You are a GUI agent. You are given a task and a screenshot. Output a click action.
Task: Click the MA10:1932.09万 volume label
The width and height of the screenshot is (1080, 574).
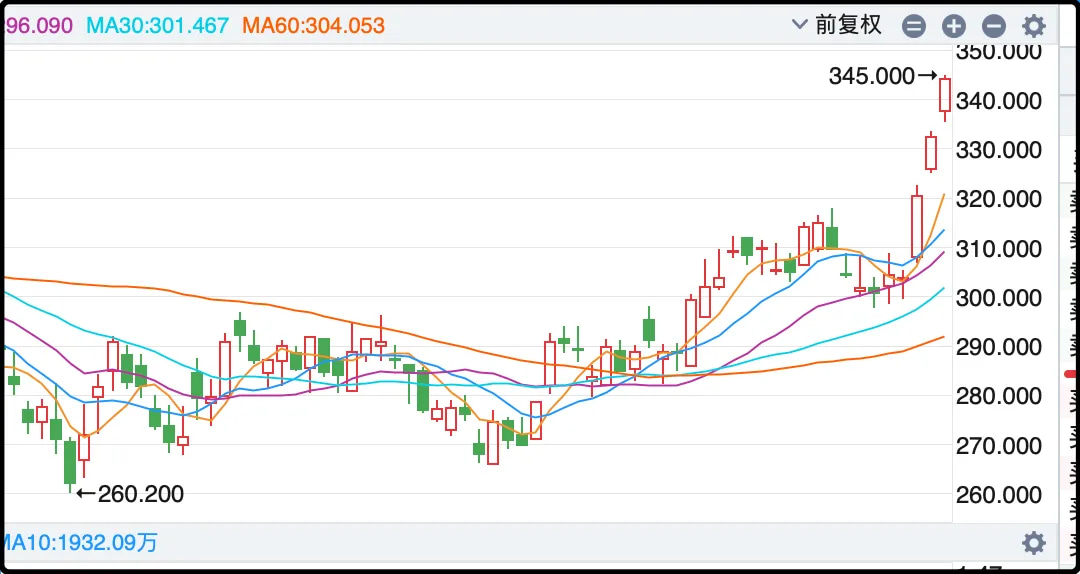point(79,542)
